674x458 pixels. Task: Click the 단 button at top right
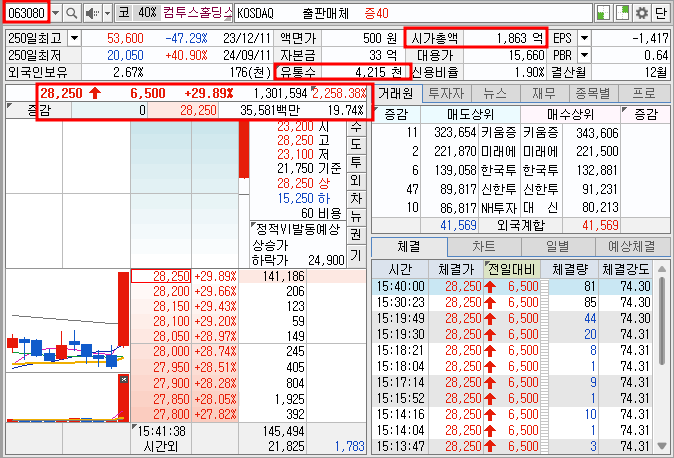(660, 13)
